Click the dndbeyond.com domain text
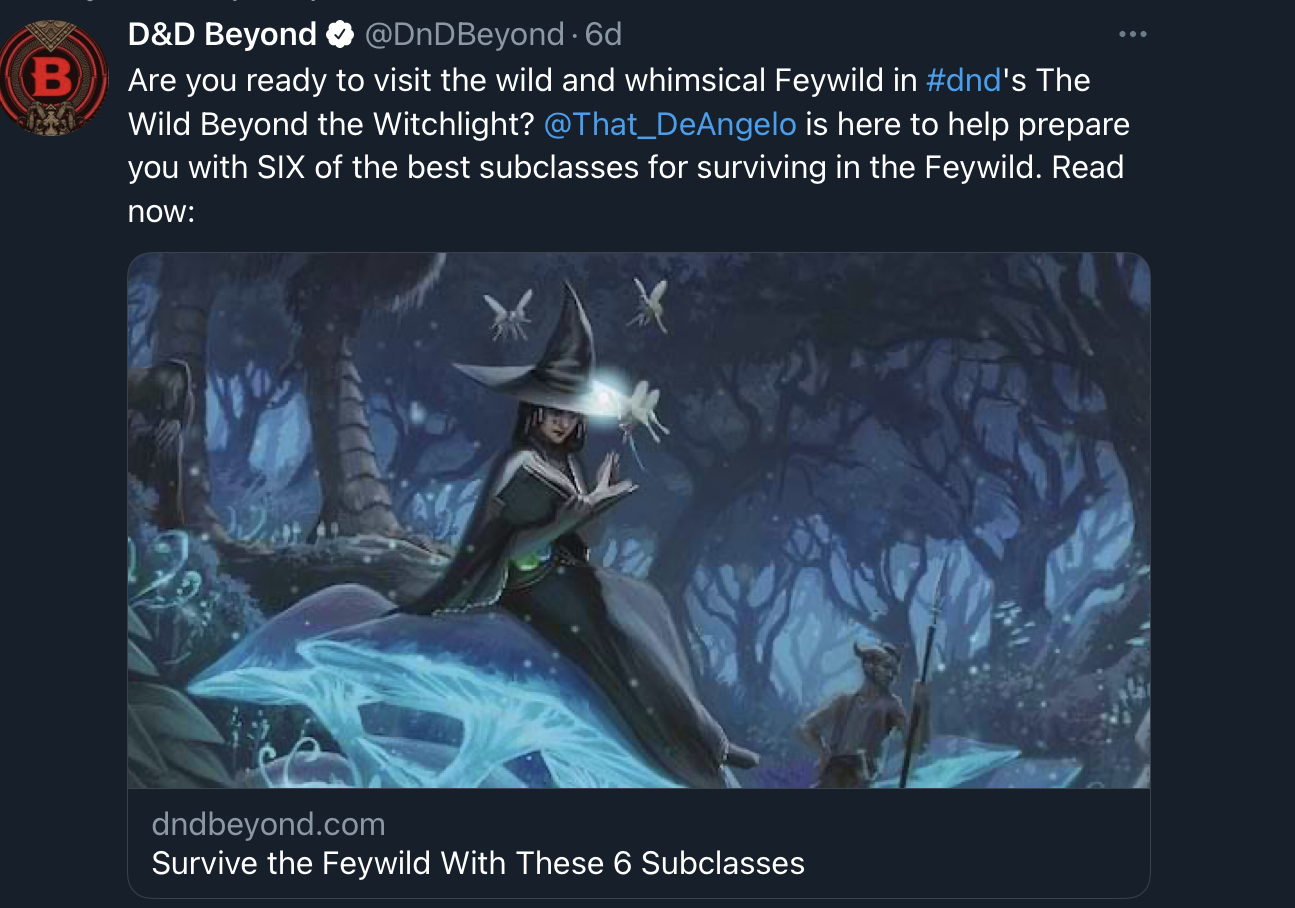Viewport: 1295px width, 908px height. click(x=268, y=824)
